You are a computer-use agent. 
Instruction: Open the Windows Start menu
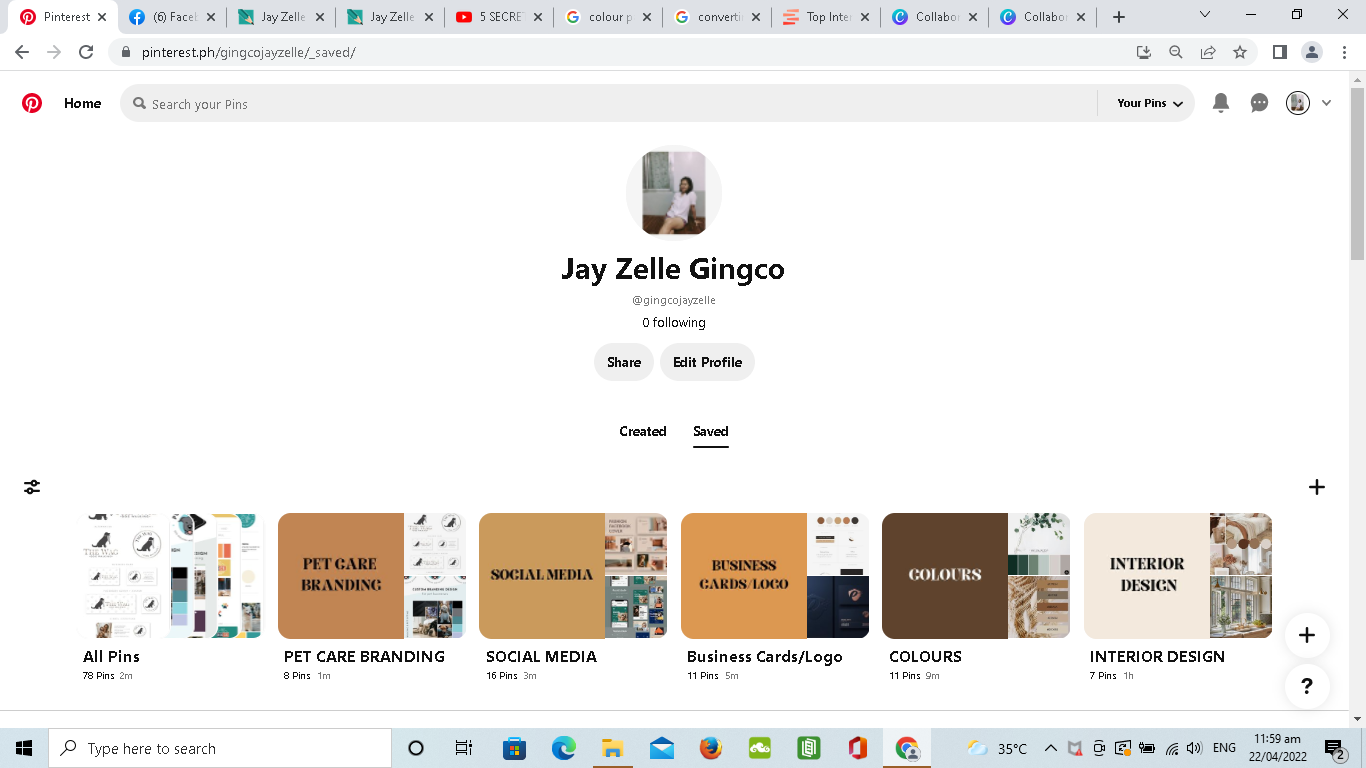pyautogui.click(x=24, y=748)
